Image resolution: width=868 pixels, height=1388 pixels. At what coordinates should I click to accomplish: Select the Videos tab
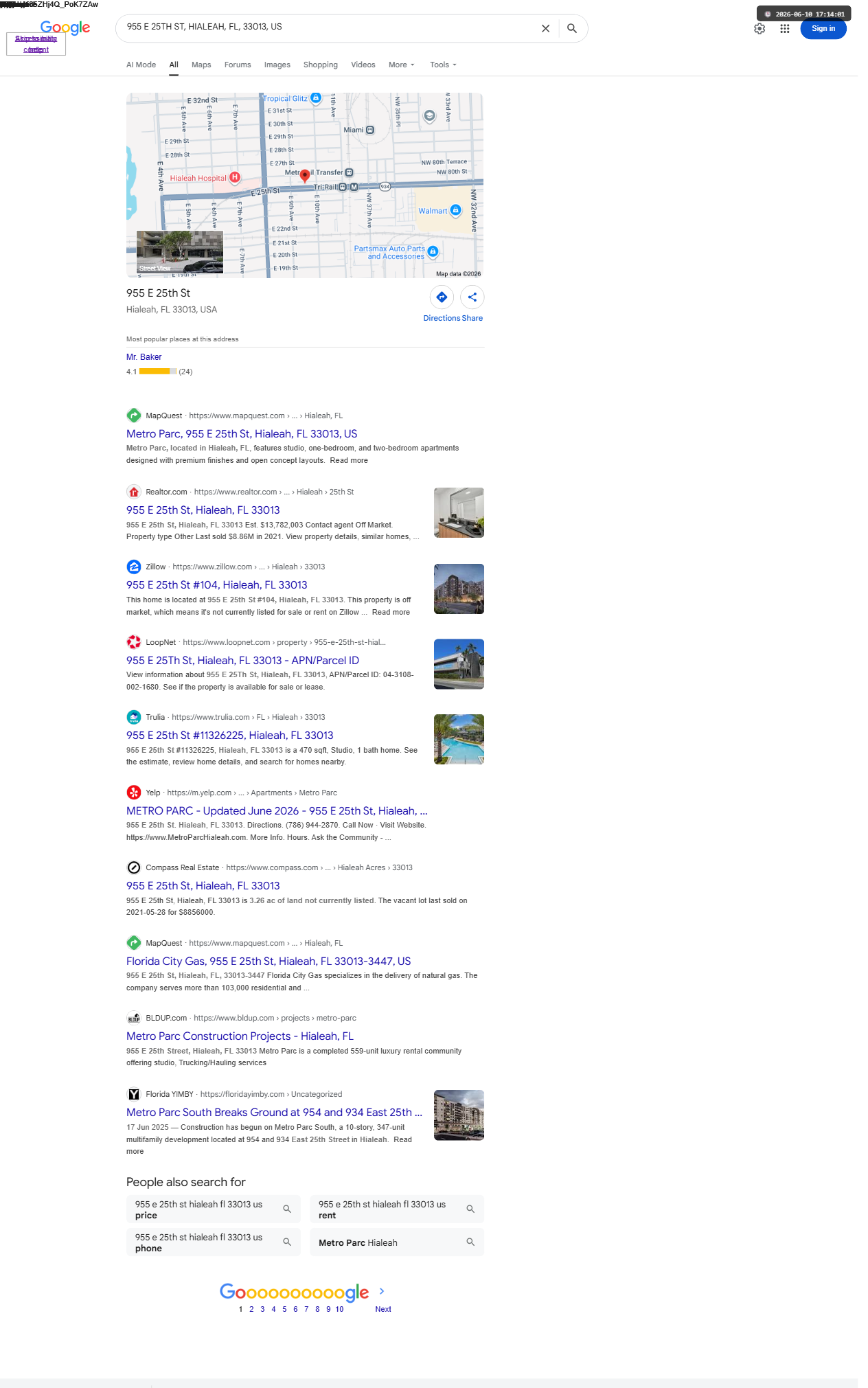click(x=363, y=65)
